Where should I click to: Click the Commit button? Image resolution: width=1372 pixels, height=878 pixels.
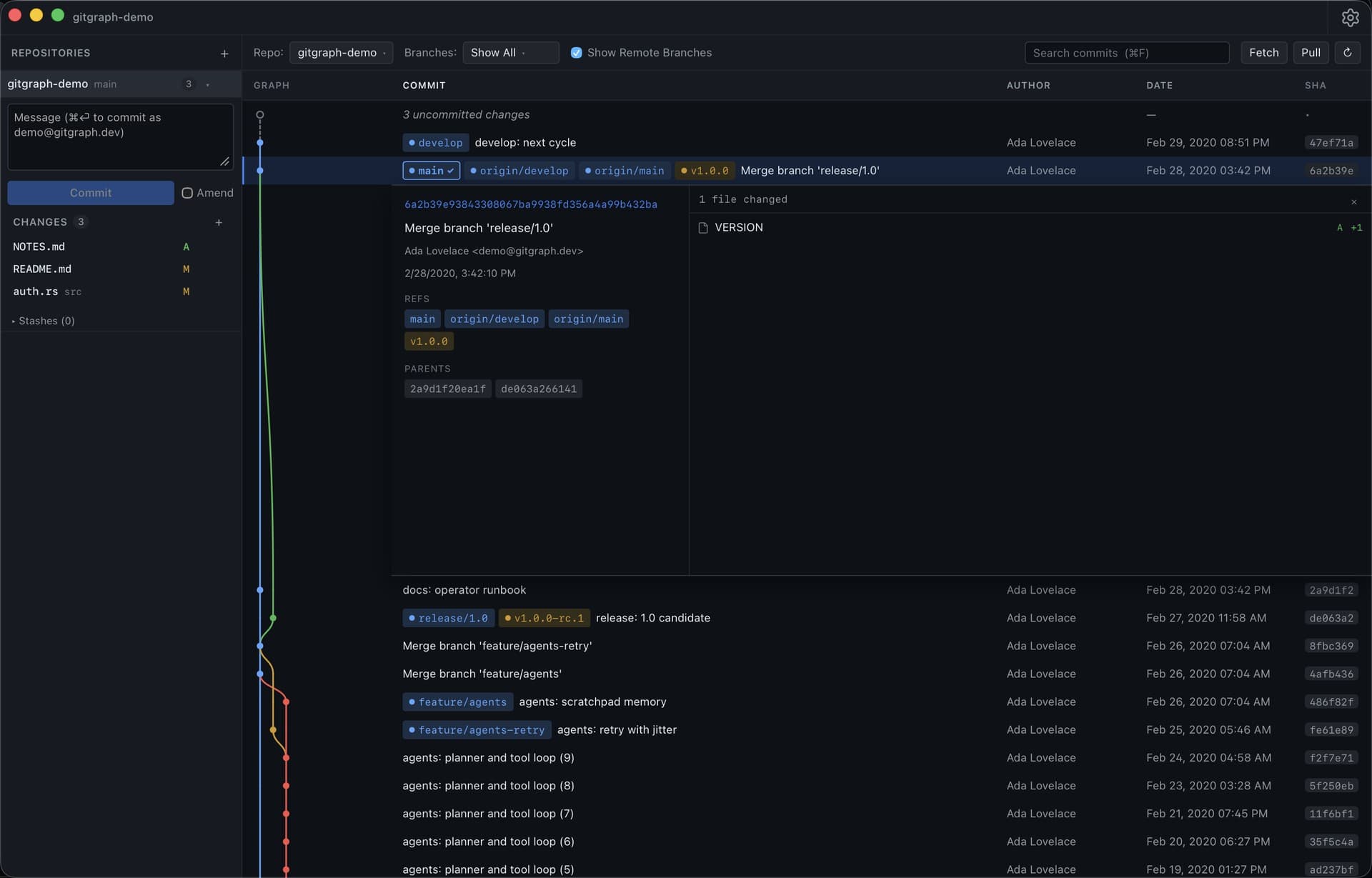(91, 193)
